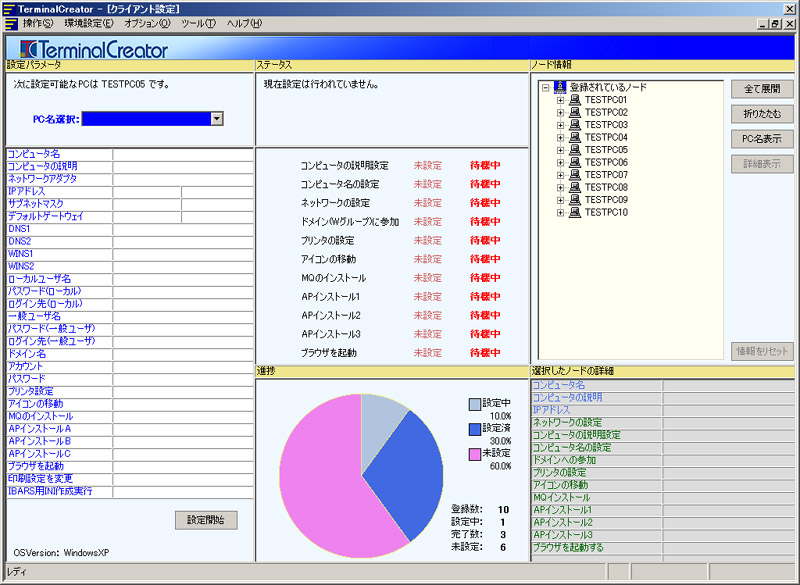Click the ローカルユーザ名 parameter label

tap(39, 279)
